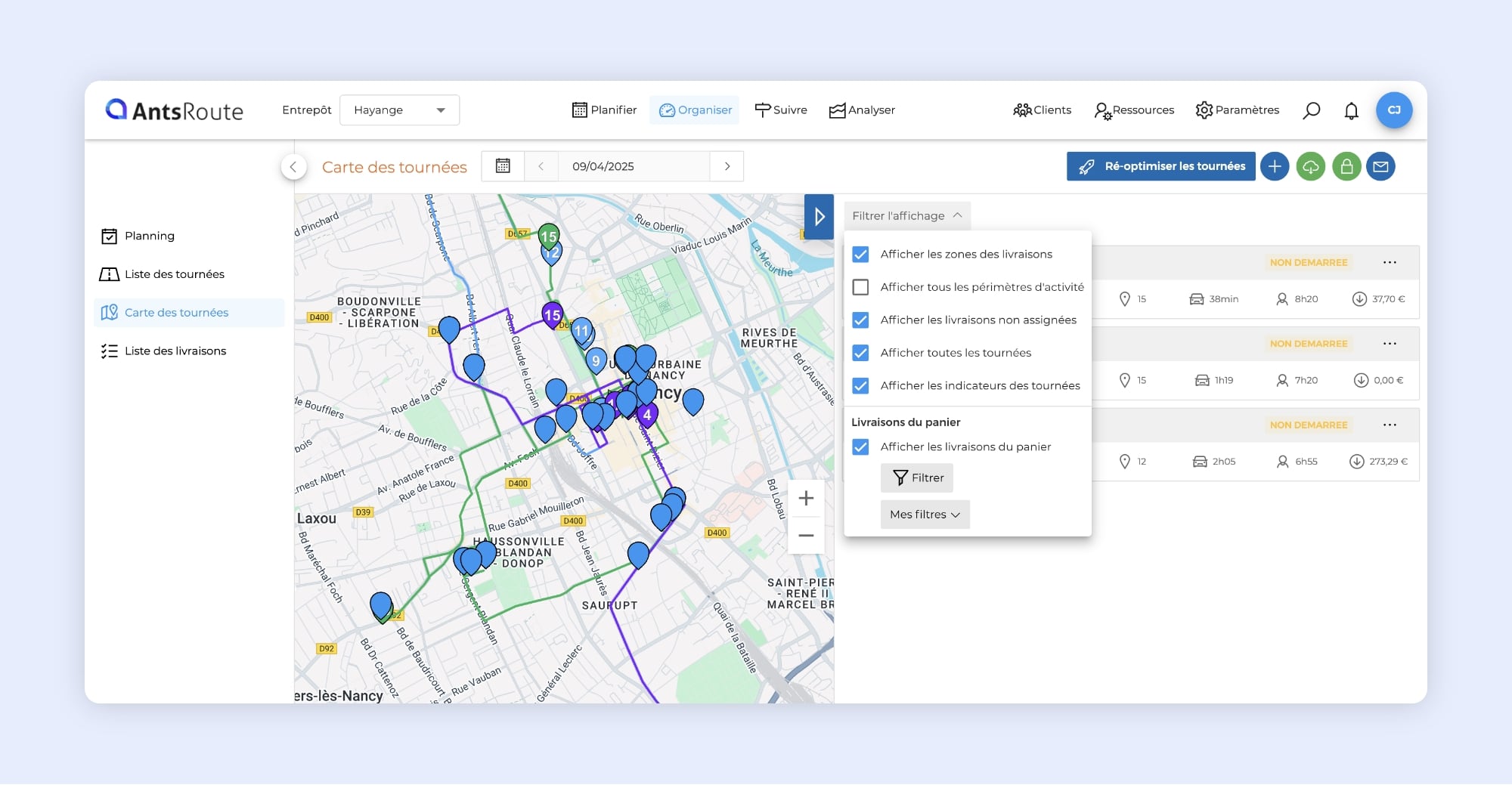Click the Filtrer button
The height and width of the screenshot is (785, 1512).
pos(917,478)
